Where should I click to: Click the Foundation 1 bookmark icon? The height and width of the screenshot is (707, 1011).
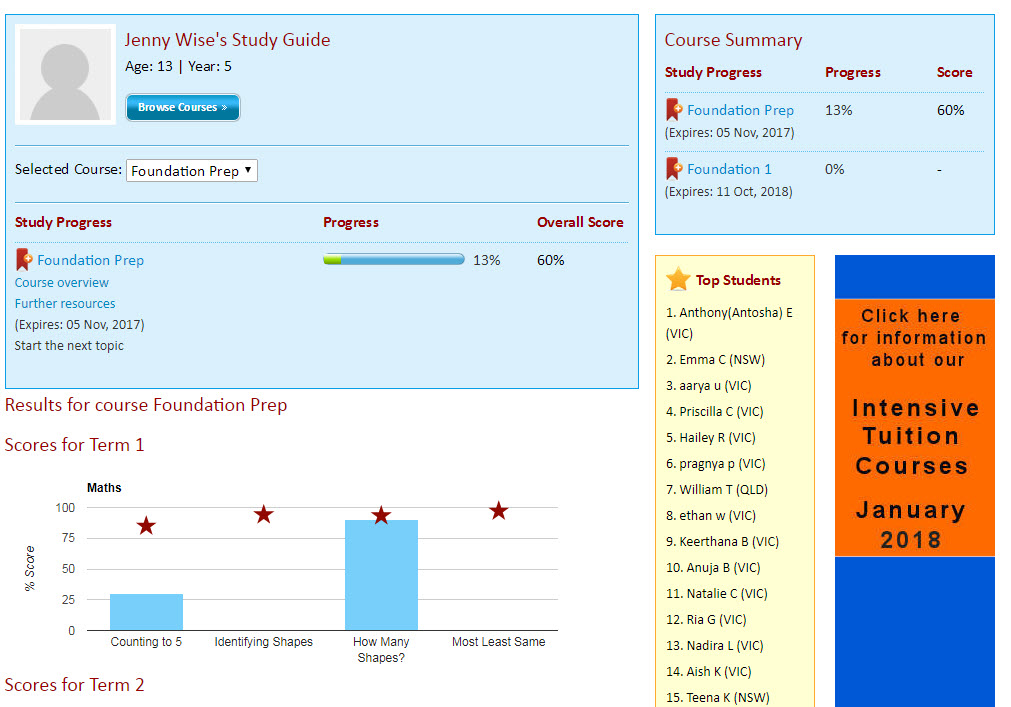[x=674, y=169]
